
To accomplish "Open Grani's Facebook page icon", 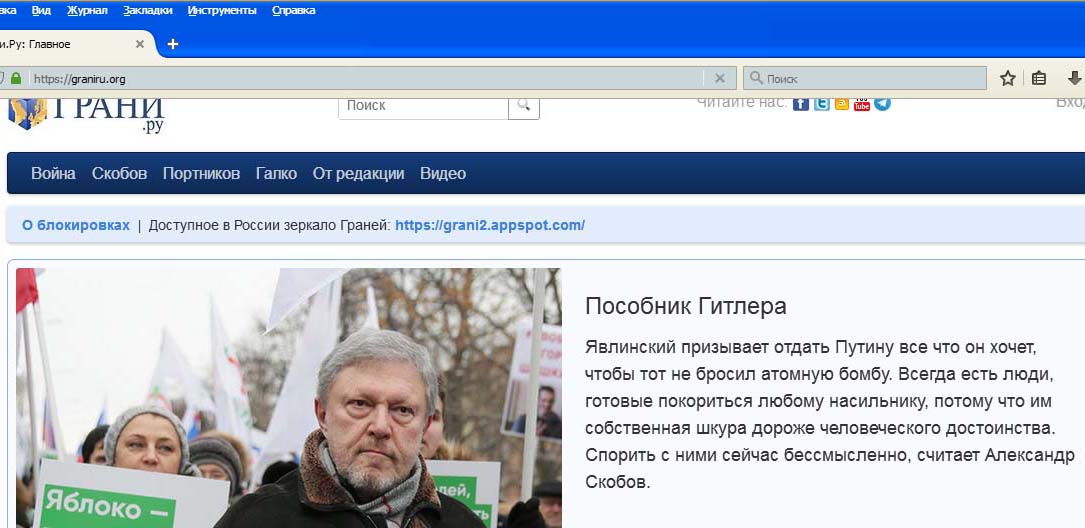I will (801, 104).
